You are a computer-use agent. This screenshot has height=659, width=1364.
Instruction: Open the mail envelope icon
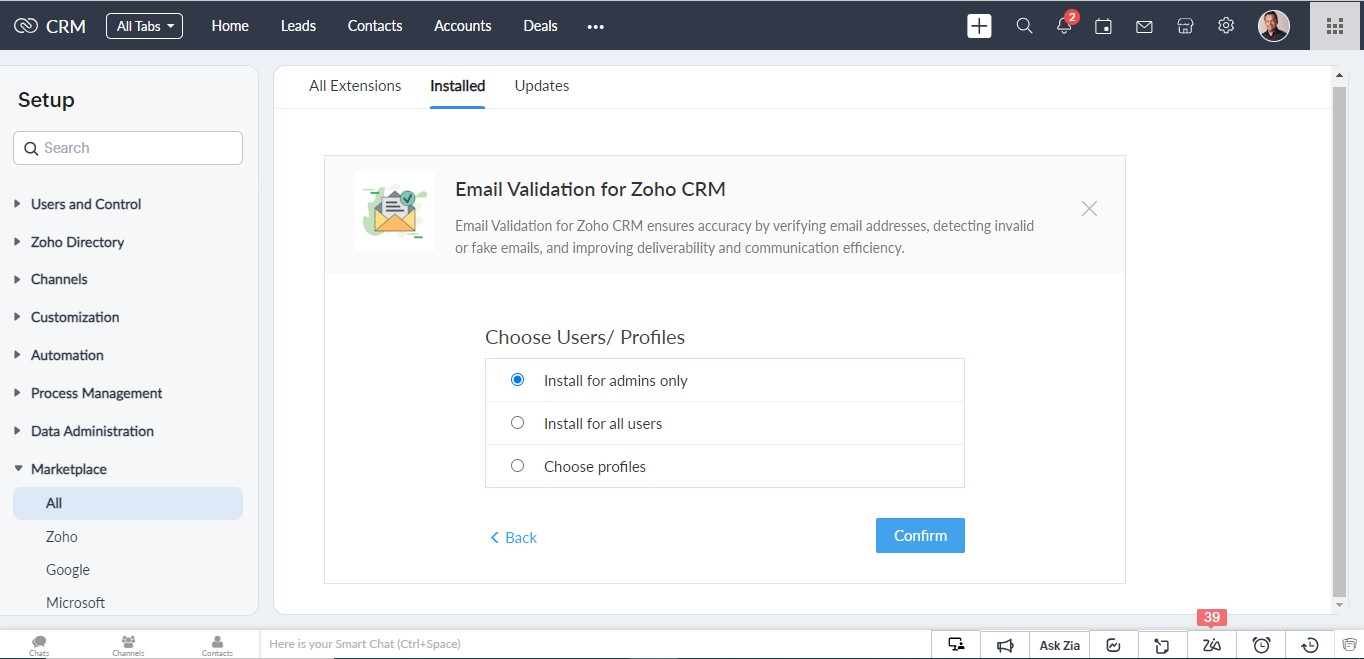click(1144, 27)
